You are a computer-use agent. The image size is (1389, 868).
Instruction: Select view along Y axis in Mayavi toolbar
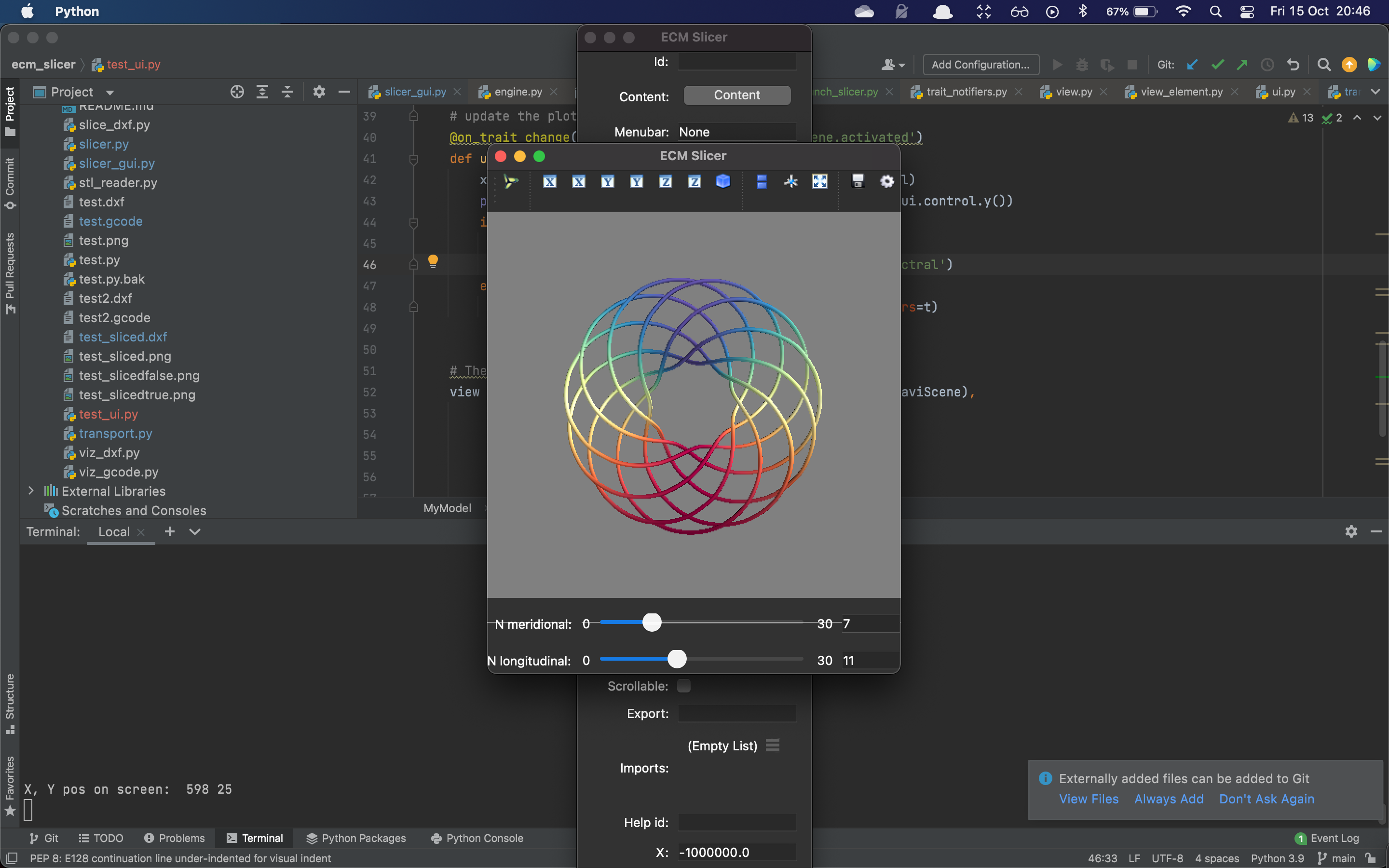(x=607, y=181)
